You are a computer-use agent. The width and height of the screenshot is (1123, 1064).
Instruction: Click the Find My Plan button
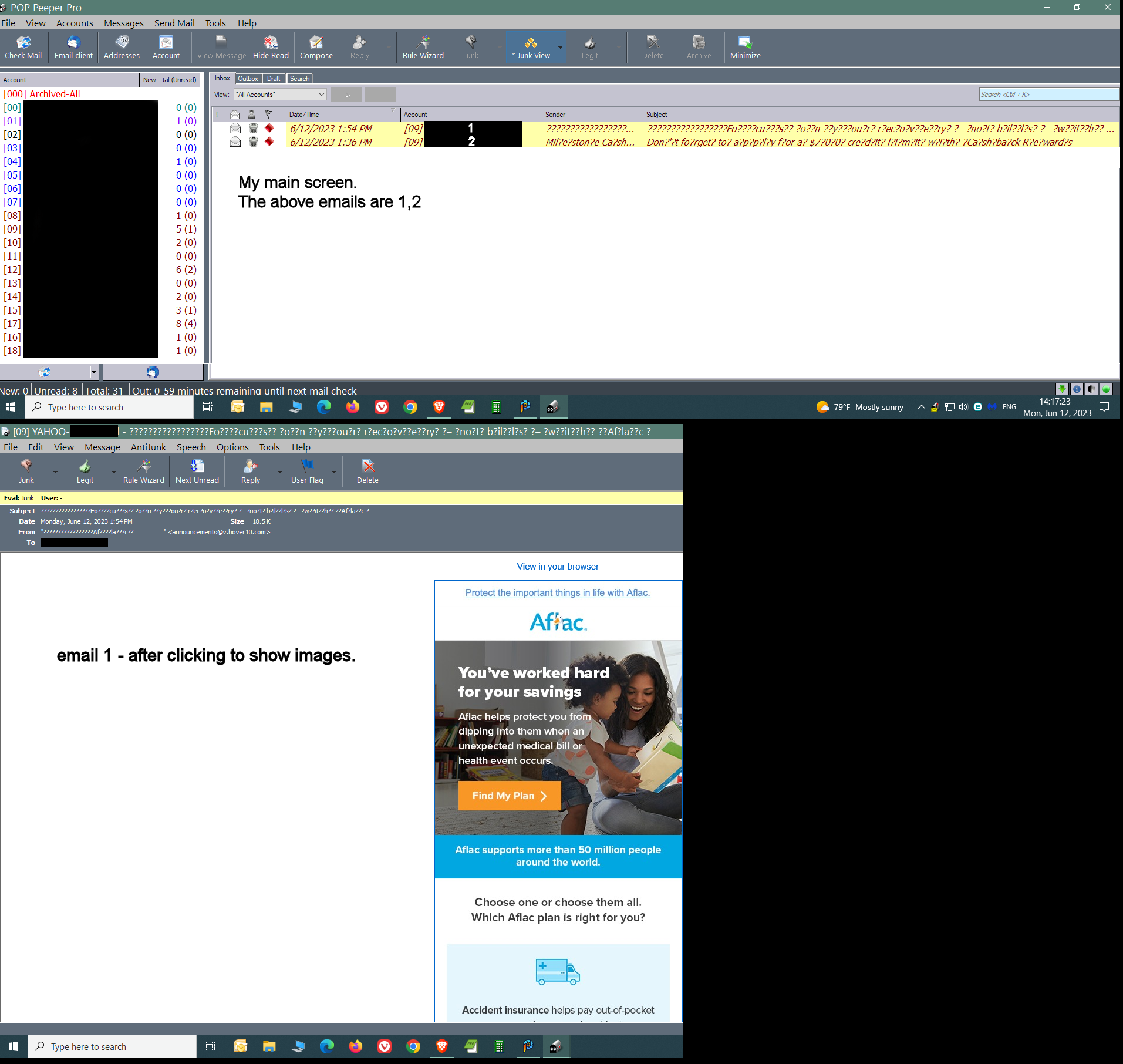point(510,796)
